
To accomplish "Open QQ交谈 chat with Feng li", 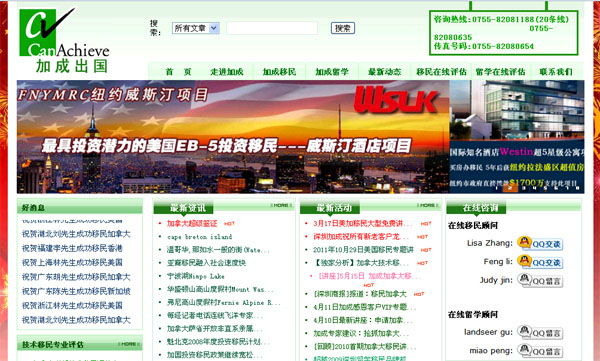I will click(540, 262).
